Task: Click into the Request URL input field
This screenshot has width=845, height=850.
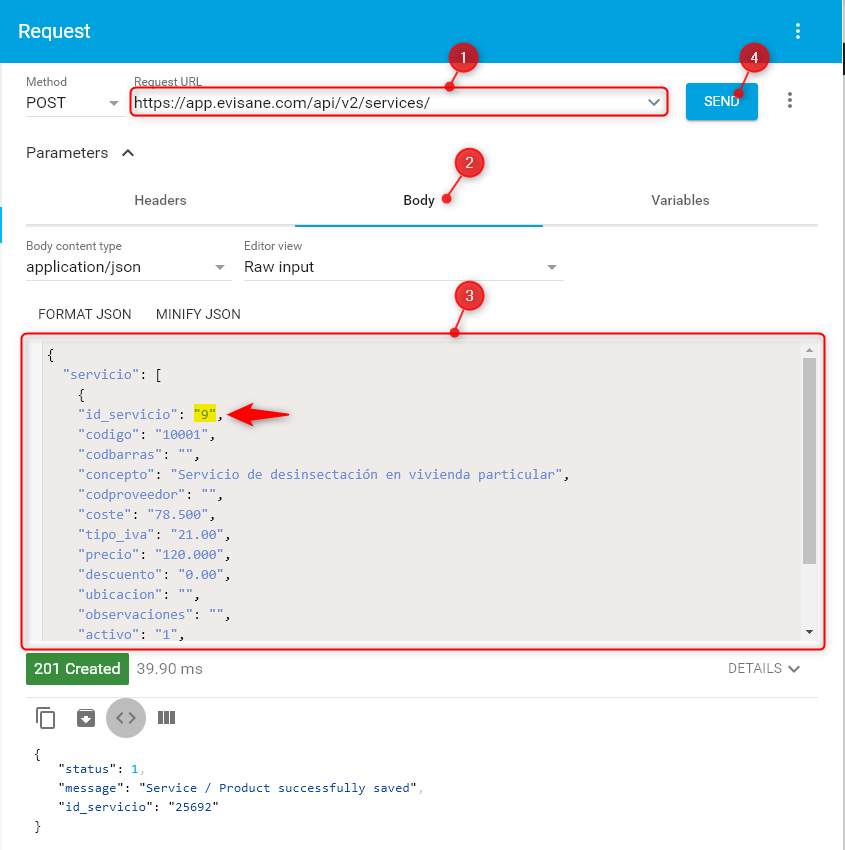Action: 380,102
